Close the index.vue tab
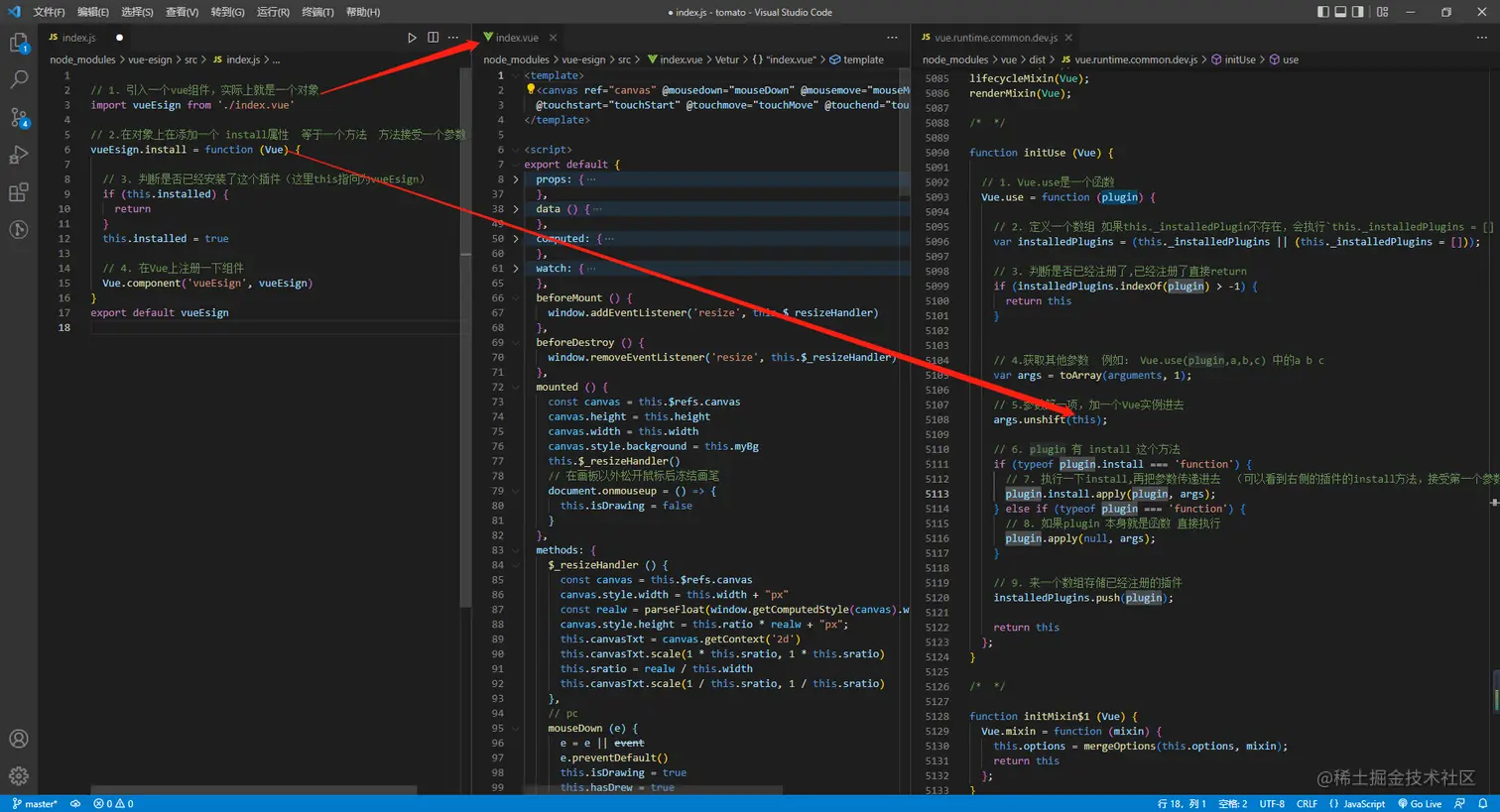1500x812 pixels. tap(553, 38)
